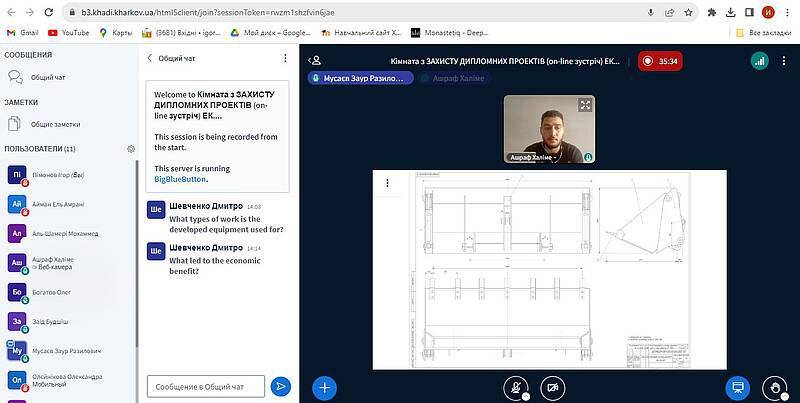Open the YouTube bookmark
This screenshot has width=800, height=403.
pos(68,32)
